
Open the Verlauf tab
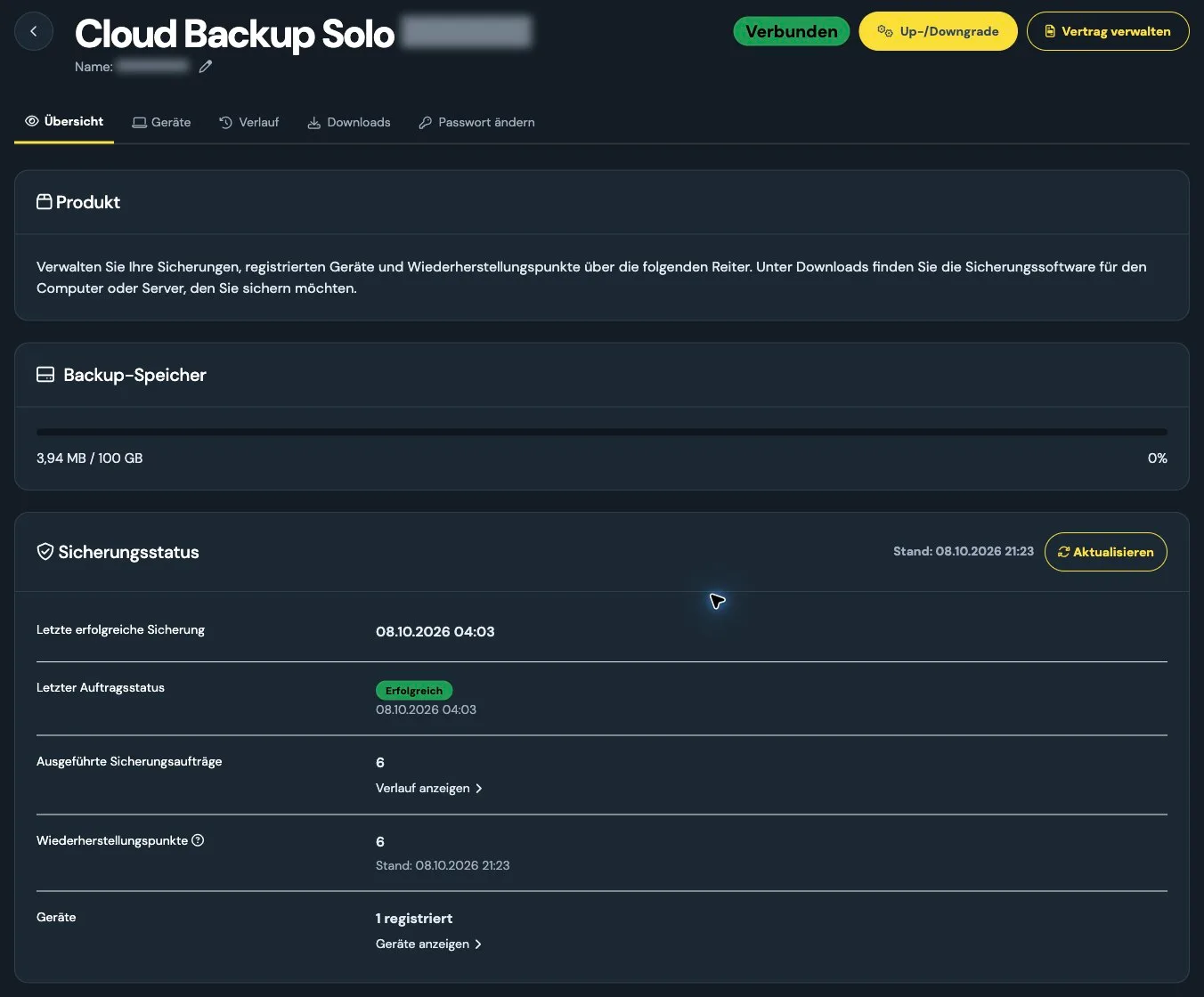click(x=249, y=122)
